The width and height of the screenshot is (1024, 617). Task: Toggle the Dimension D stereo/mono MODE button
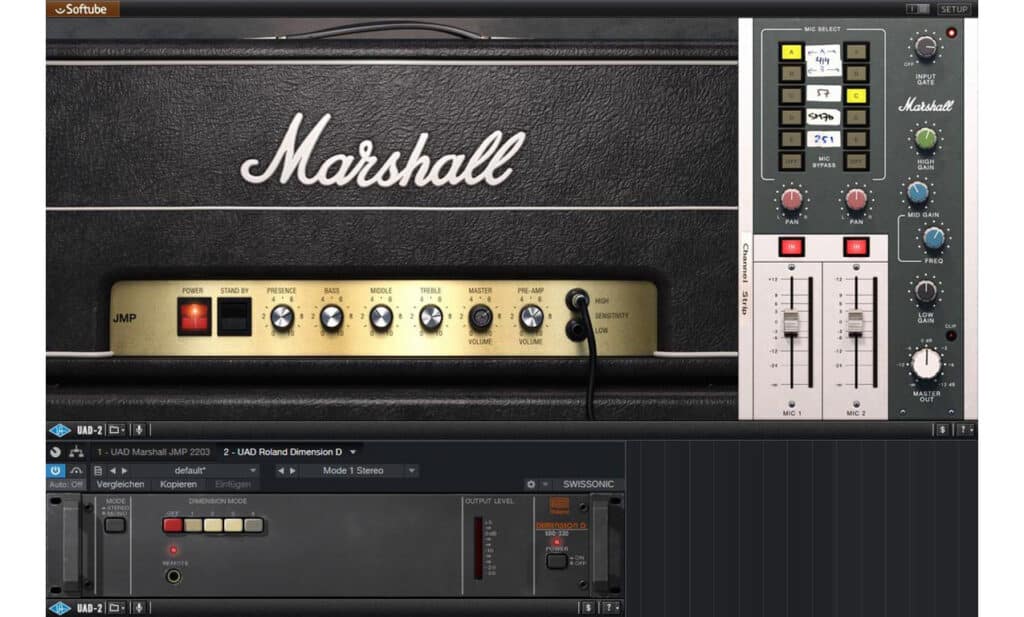click(x=115, y=524)
